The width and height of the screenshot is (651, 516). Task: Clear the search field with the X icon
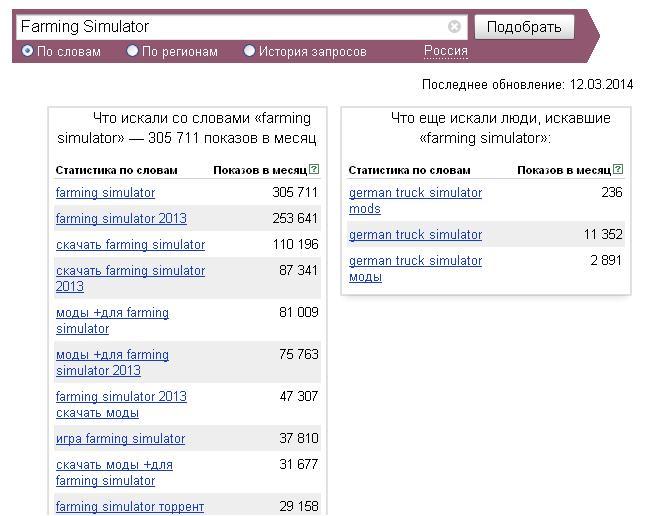coord(454,27)
